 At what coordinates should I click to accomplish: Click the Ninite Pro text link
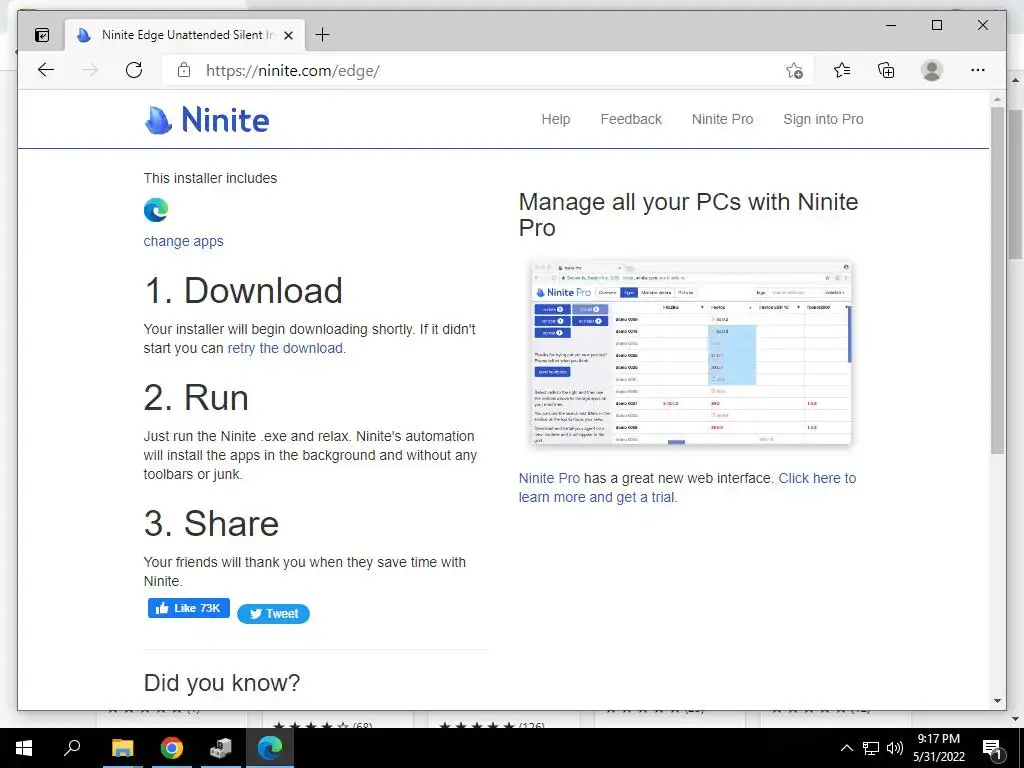pyautogui.click(x=549, y=478)
